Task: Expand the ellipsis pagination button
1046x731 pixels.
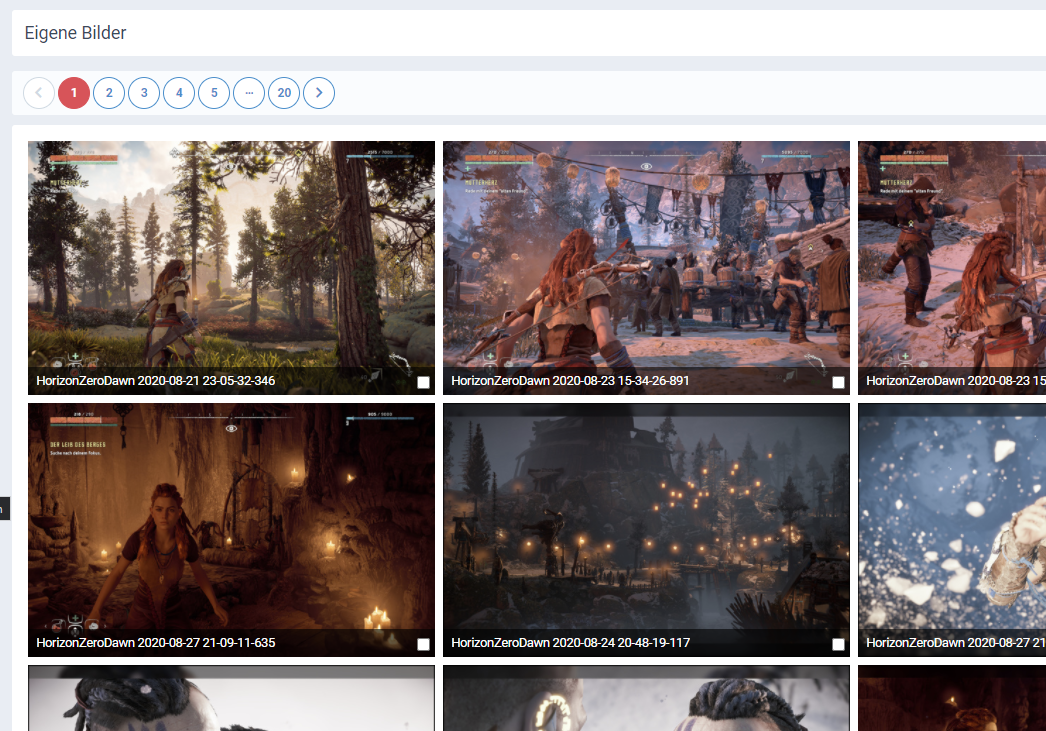Action: pos(249,93)
